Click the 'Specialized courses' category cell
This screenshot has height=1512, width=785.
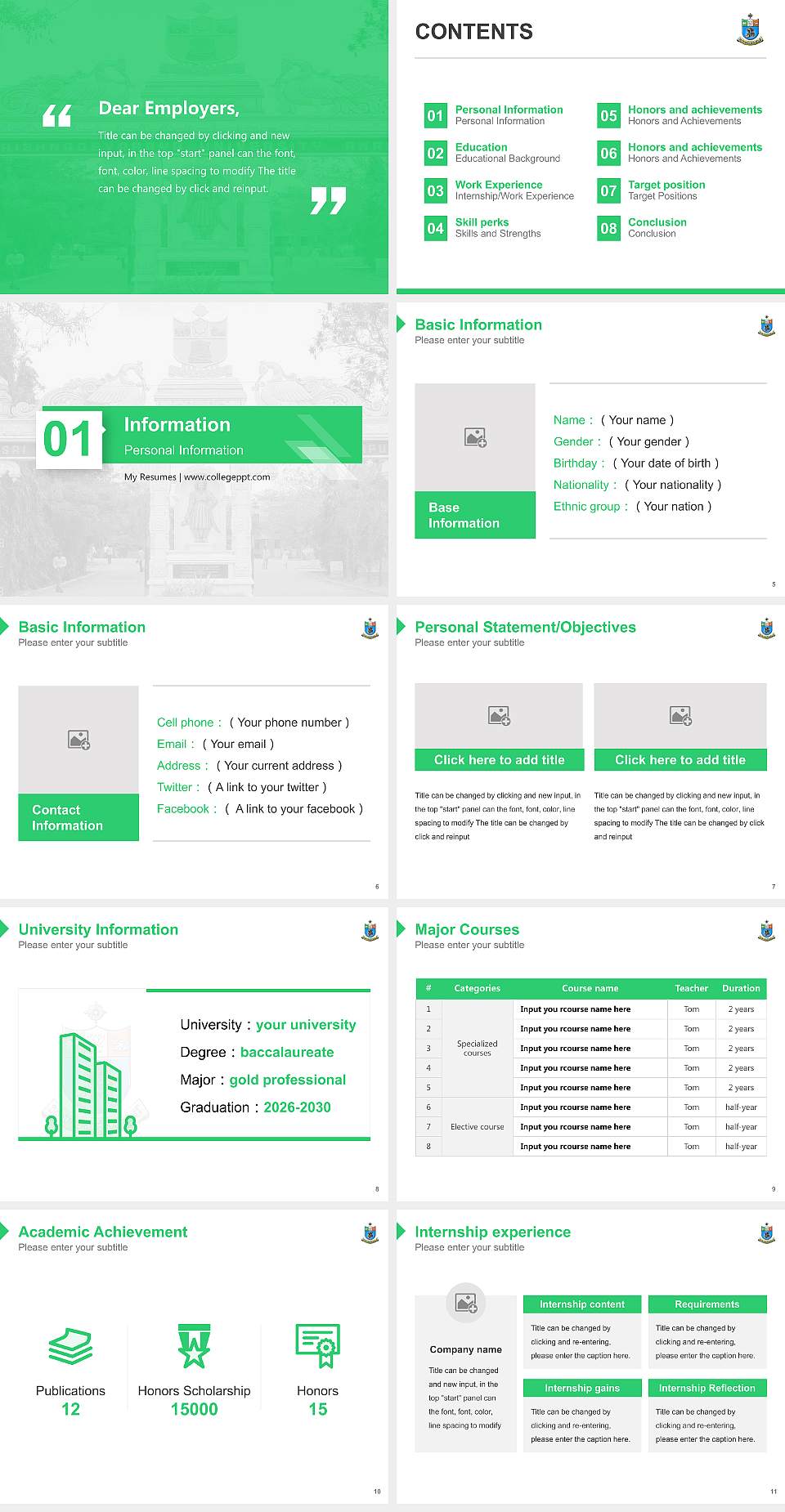(478, 1048)
